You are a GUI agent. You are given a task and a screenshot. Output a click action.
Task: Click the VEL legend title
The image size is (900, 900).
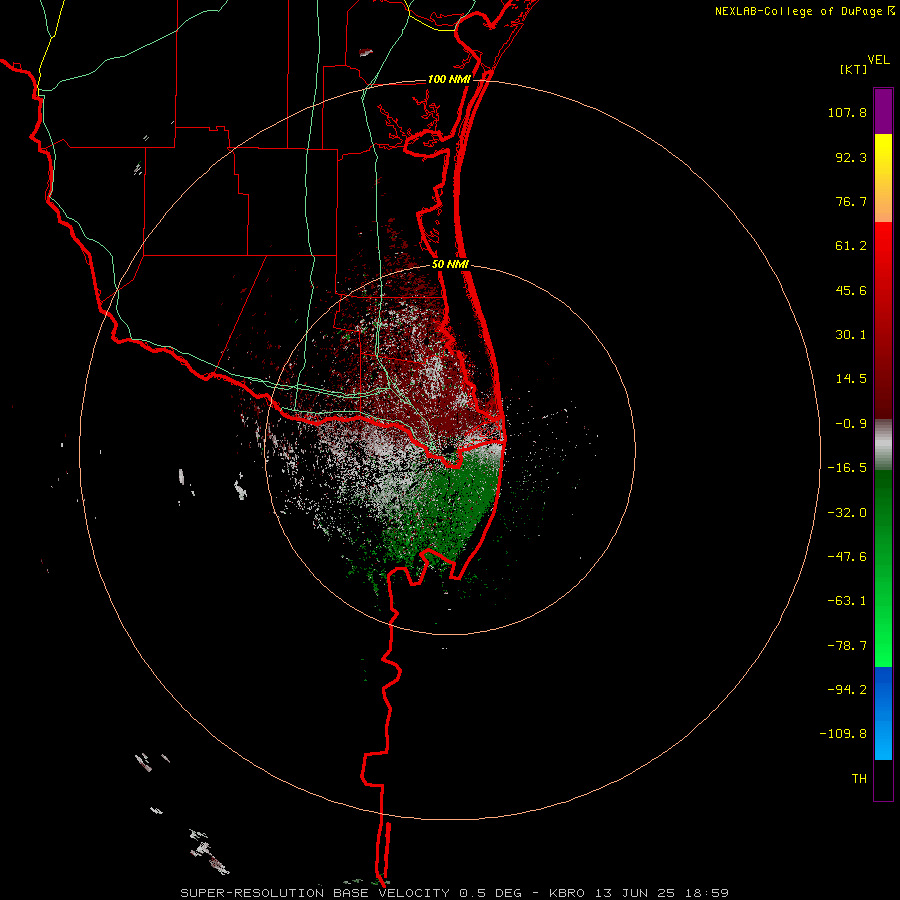(x=878, y=60)
